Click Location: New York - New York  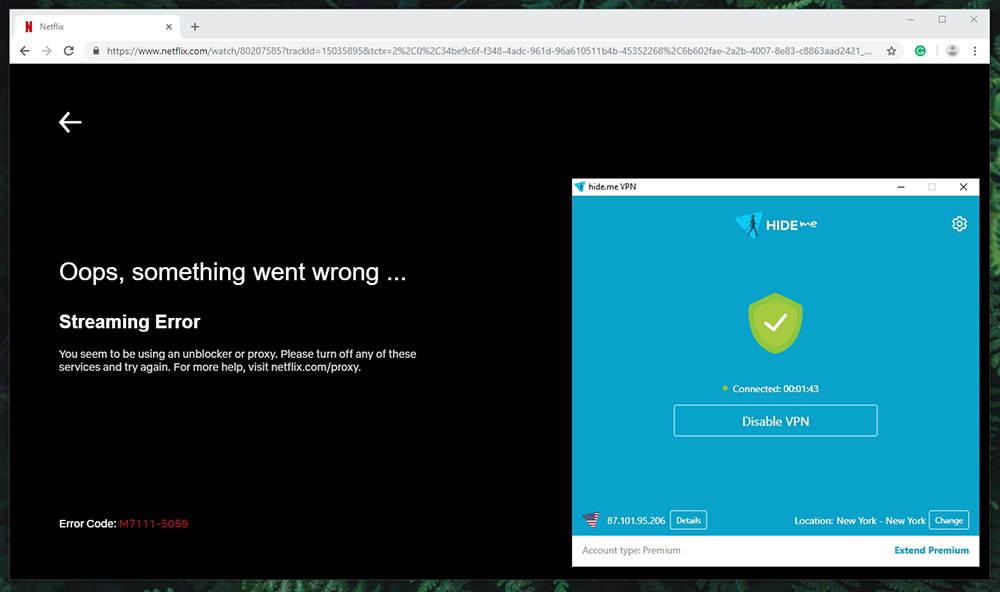tap(860, 521)
